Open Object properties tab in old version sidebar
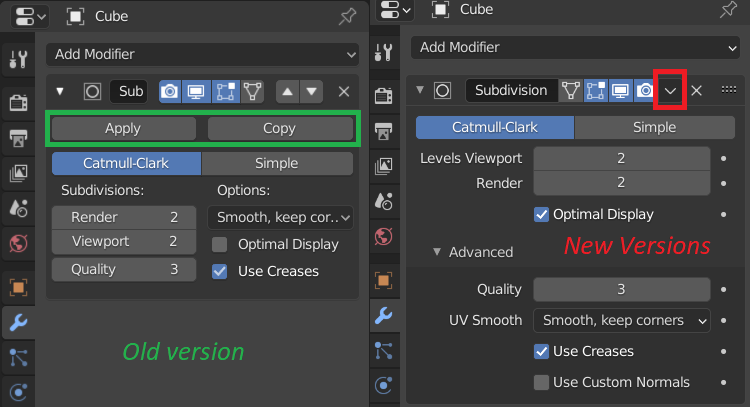Viewport: 750px width, 407px height. tap(18, 287)
